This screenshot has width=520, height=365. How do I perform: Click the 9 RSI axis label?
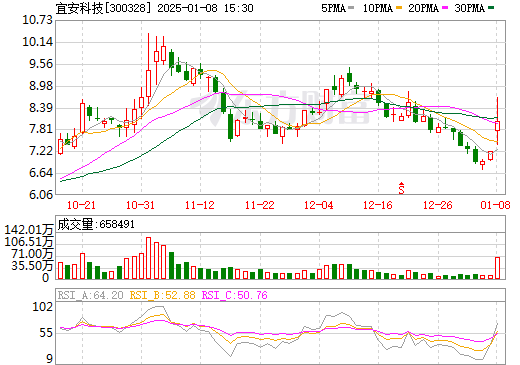click(49, 359)
